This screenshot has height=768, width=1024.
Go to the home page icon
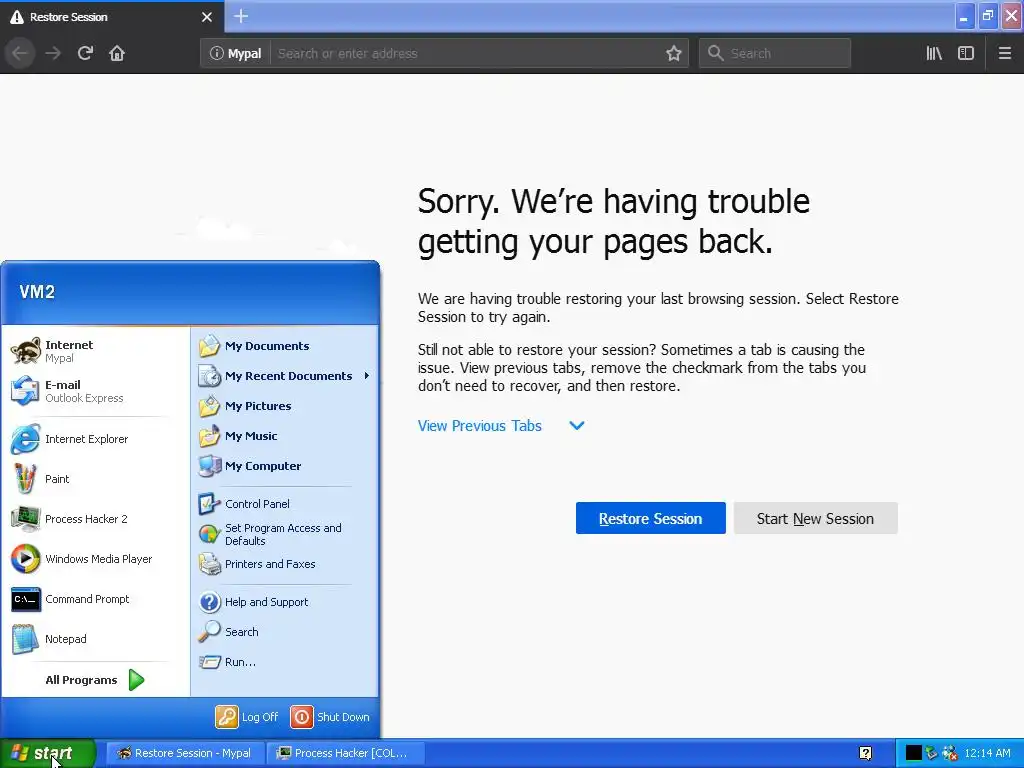click(117, 53)
